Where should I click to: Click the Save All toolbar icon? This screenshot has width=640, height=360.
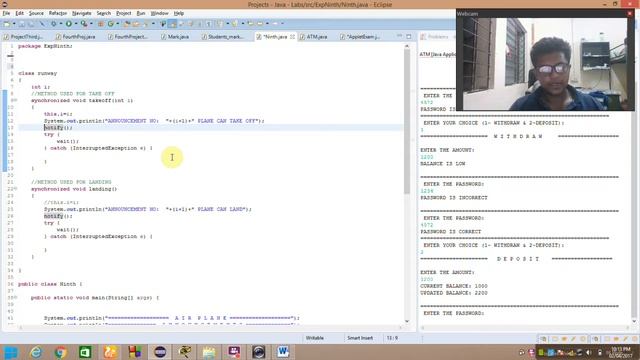coord(31,24)
